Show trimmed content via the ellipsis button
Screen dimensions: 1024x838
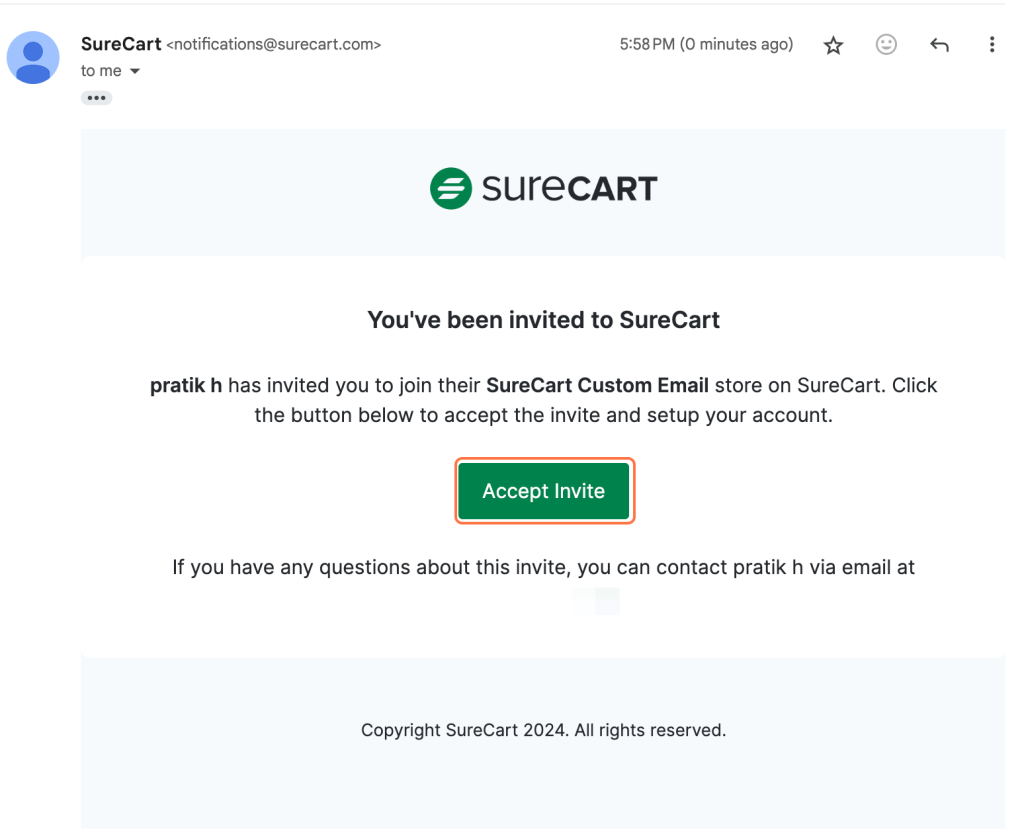[97, 98]
